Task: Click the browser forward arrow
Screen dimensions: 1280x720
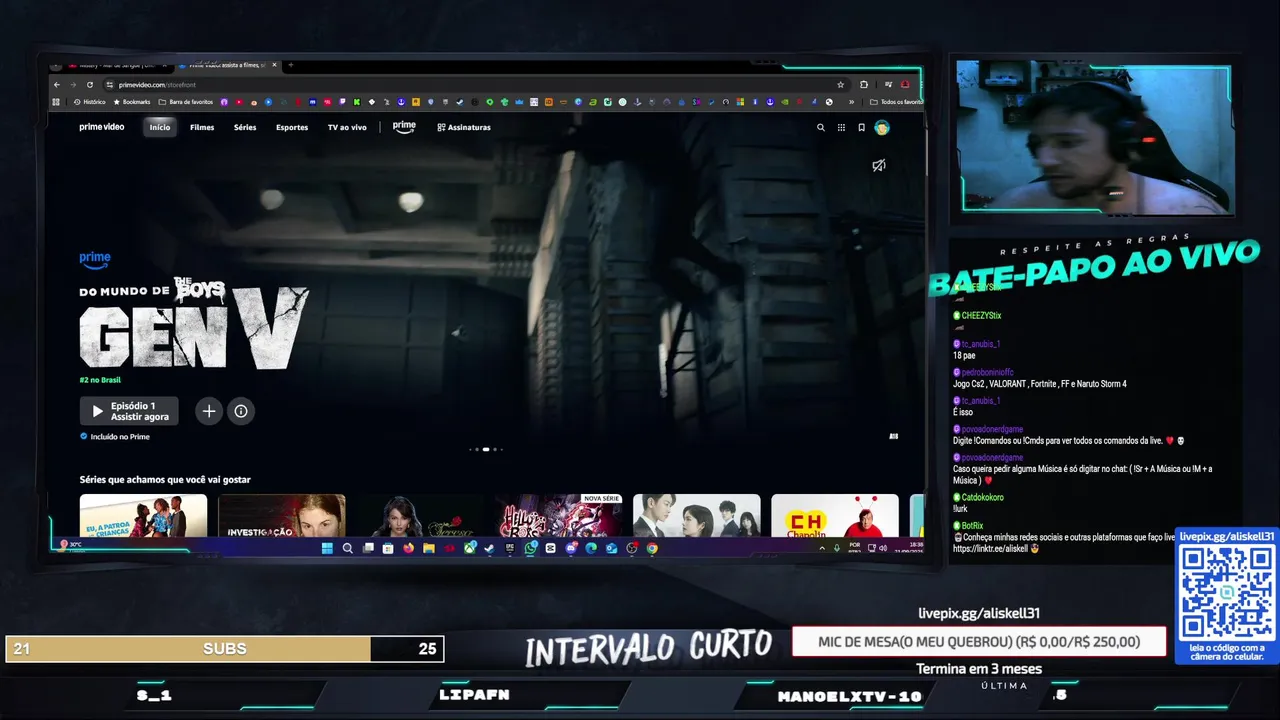Action: click(x=73, y=85)
